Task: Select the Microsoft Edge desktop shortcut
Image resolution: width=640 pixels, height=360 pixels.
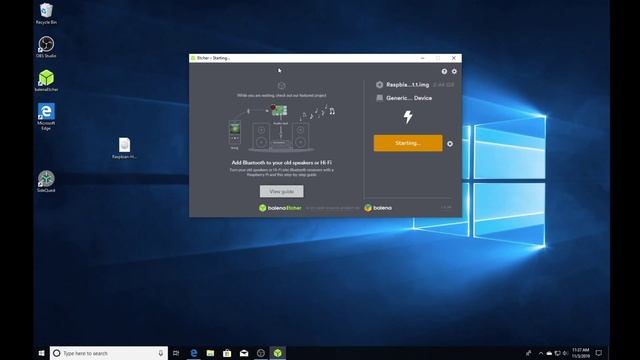Action: [46, 116]
